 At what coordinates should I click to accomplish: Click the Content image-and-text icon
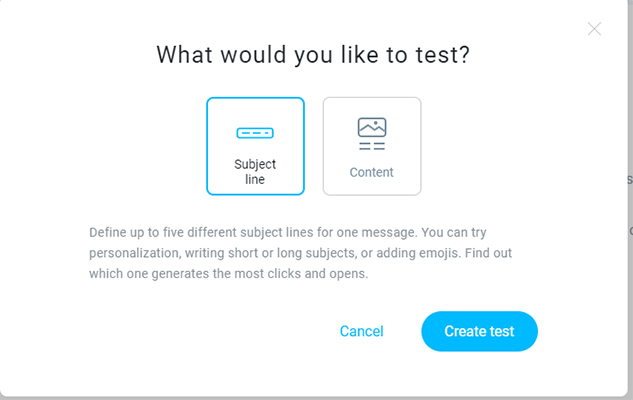click(x=372, y=134)
